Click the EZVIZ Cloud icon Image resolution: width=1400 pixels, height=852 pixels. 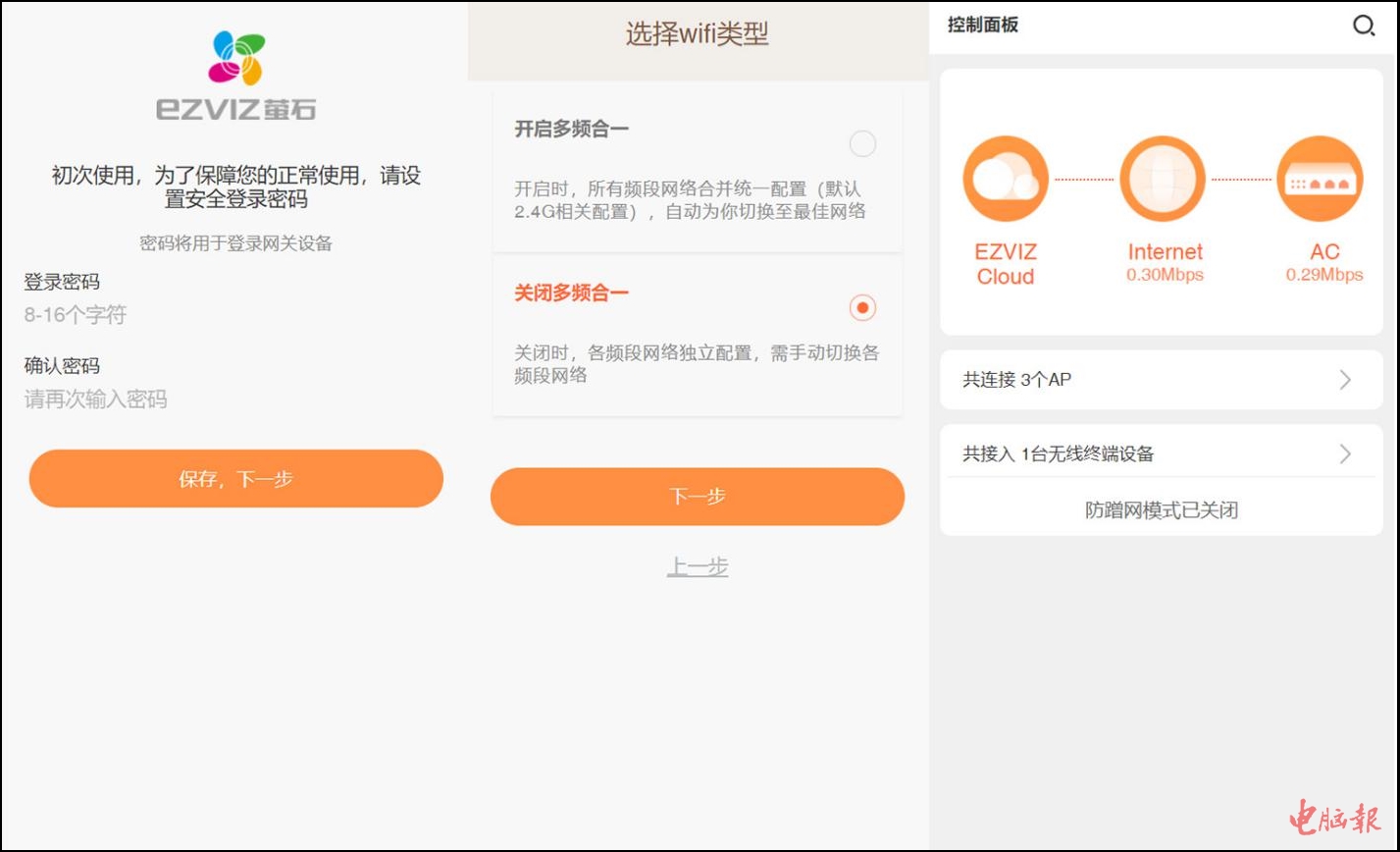1006,179
